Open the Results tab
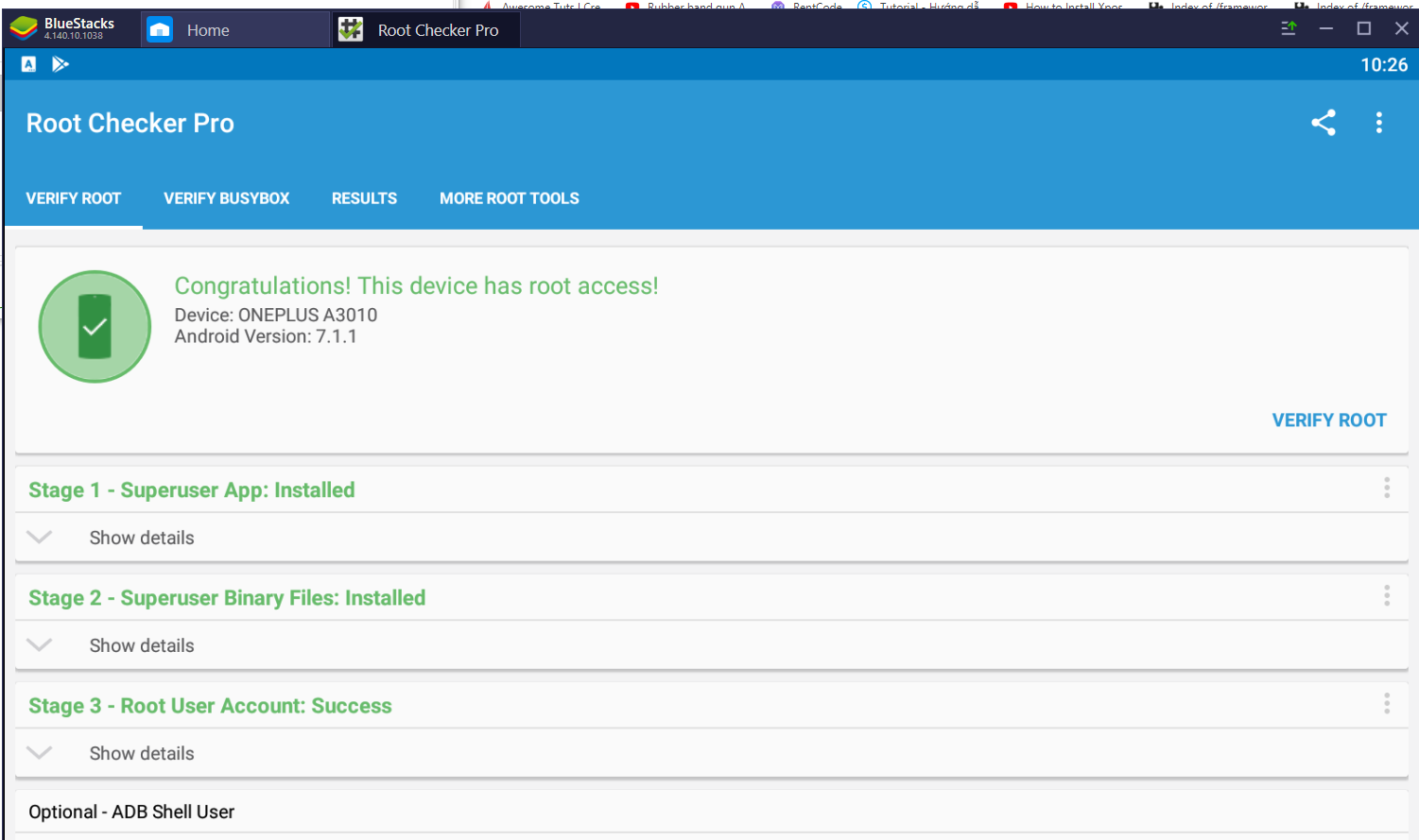The width and height of the screenshot is (1419, 840). click(x=364, y=198)
